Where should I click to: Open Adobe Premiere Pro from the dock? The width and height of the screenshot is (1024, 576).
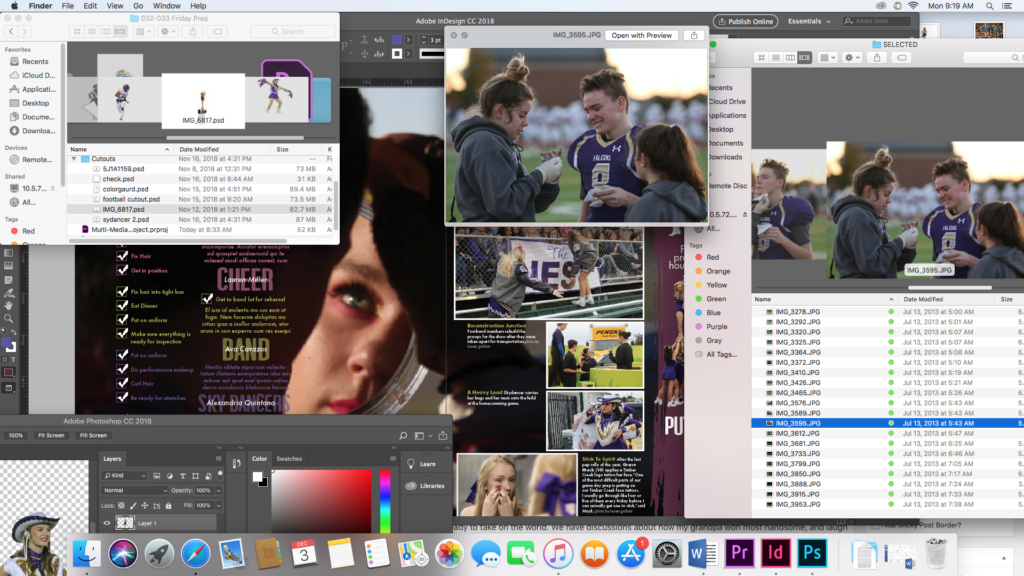tap(741, 553)
